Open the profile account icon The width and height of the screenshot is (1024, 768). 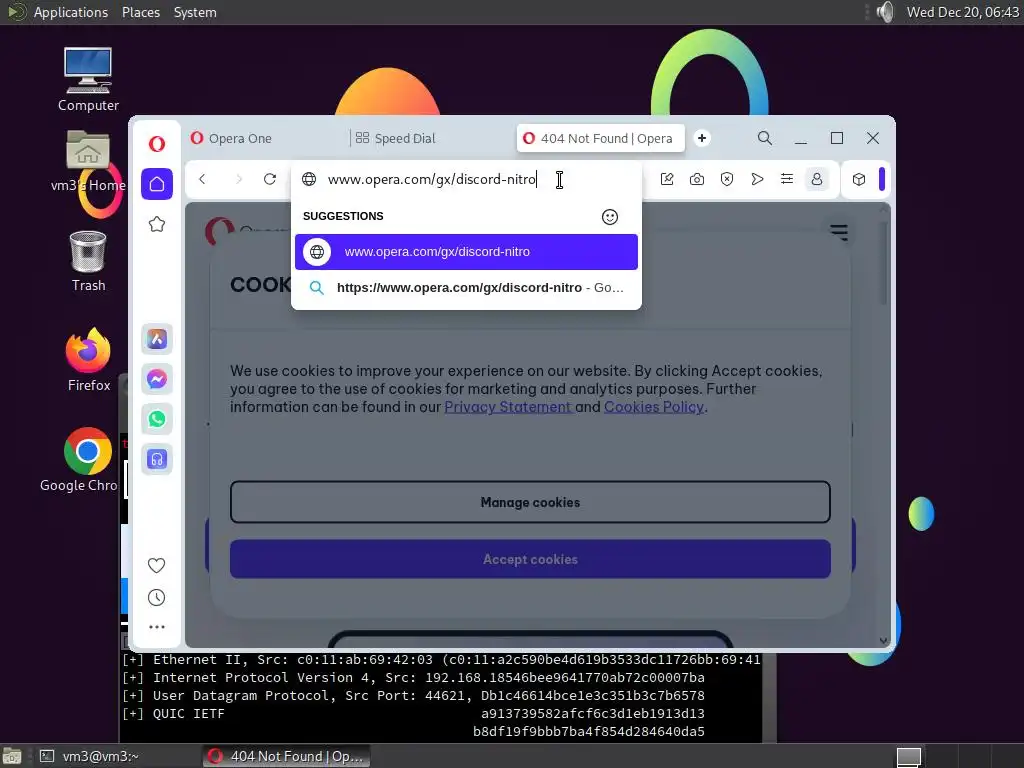[817, 179]
